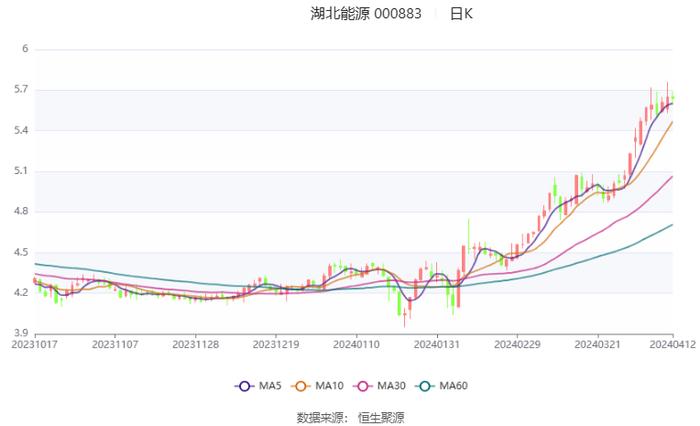
Task: Select the price axis label 4.5
Action: click(21, 252)
